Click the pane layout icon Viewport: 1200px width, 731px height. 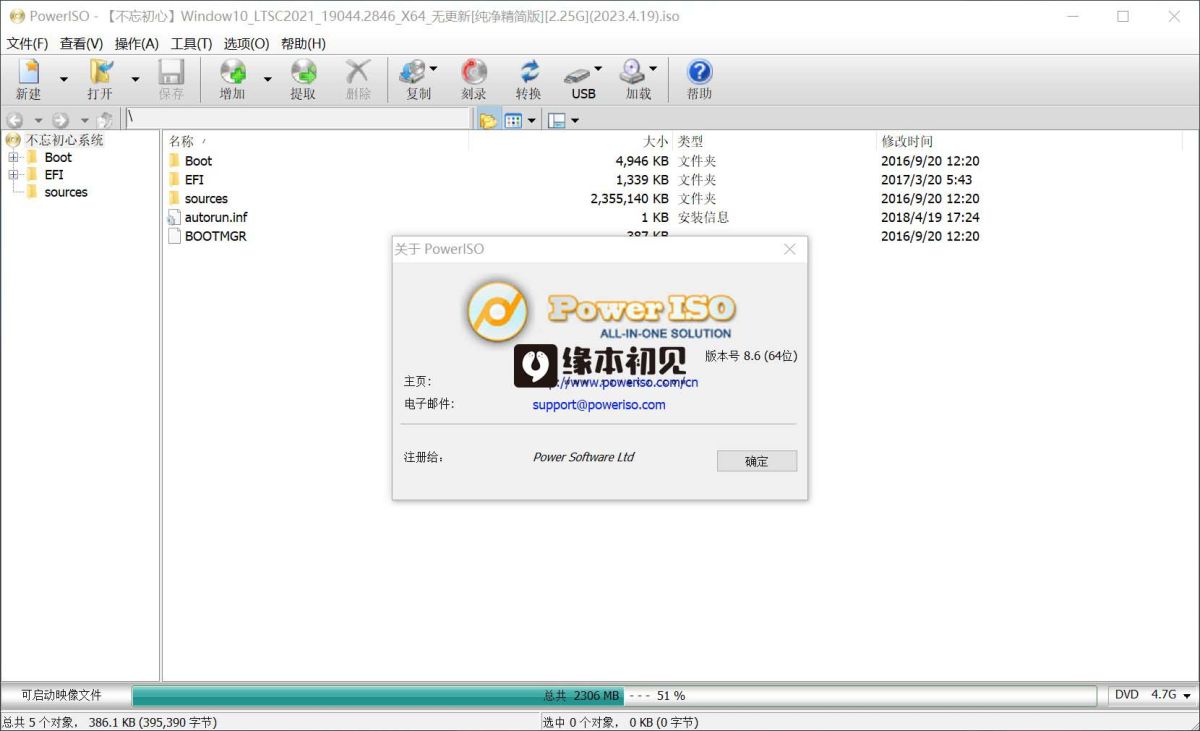pos(557,120)
